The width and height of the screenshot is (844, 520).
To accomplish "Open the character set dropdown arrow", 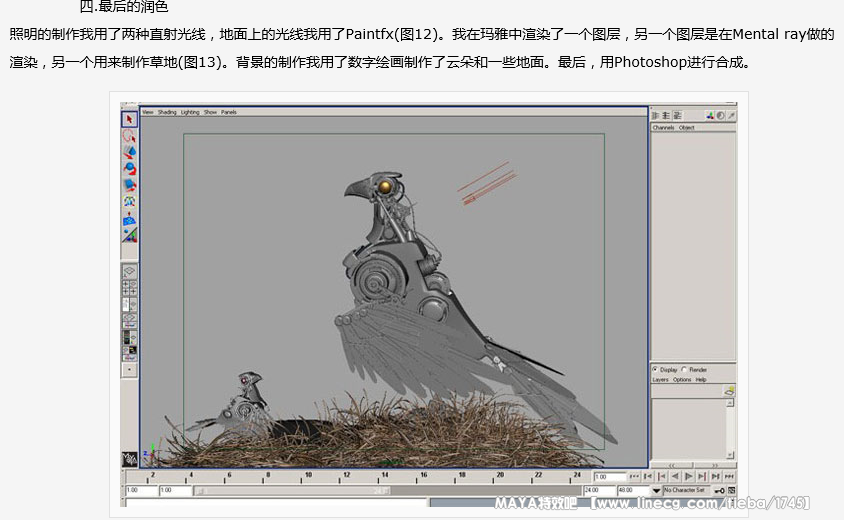I will click(x=656, y=490).
